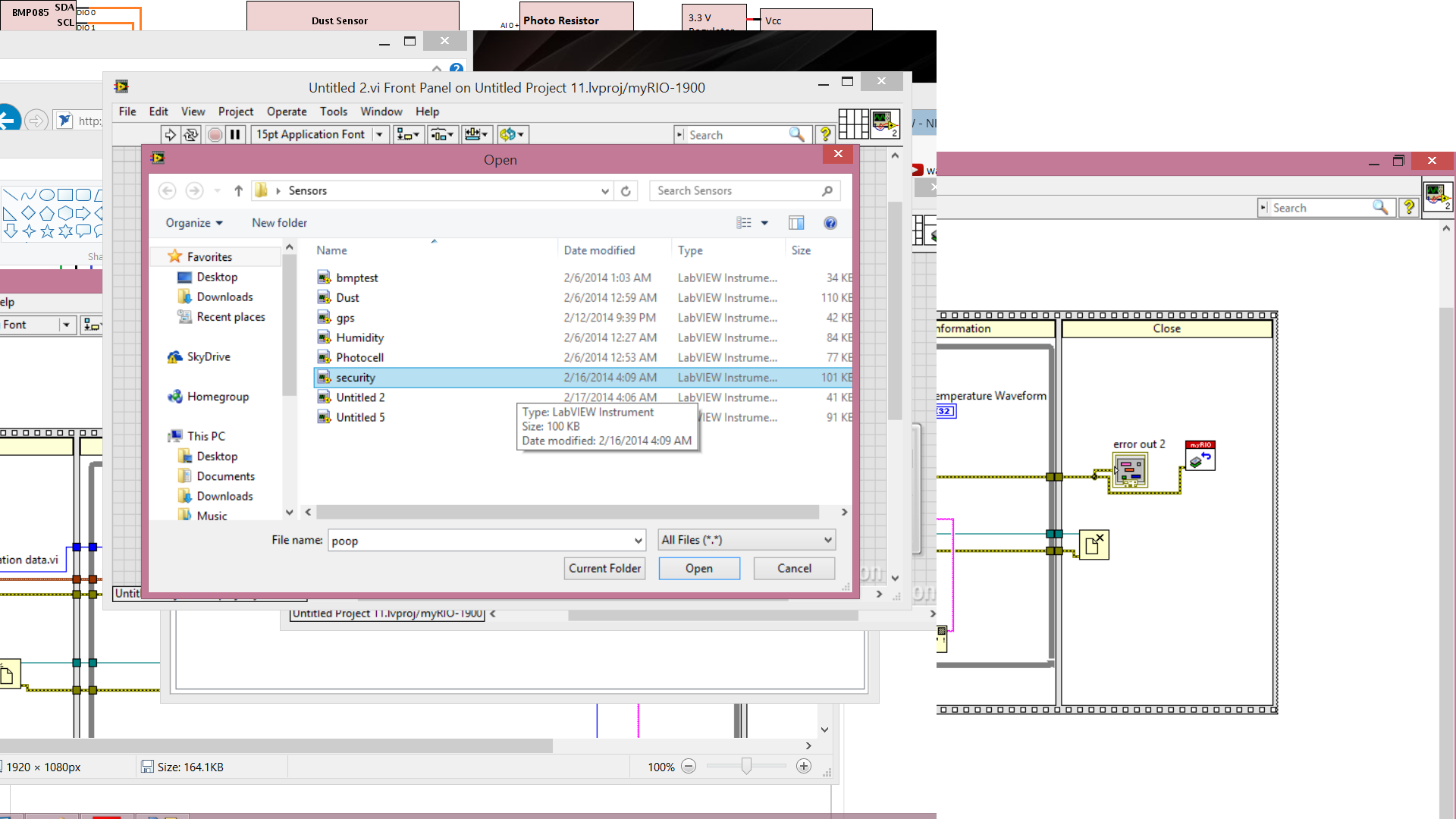Select the Photocell file
The image size is (1456, 819).
click(x=583, y=357)
